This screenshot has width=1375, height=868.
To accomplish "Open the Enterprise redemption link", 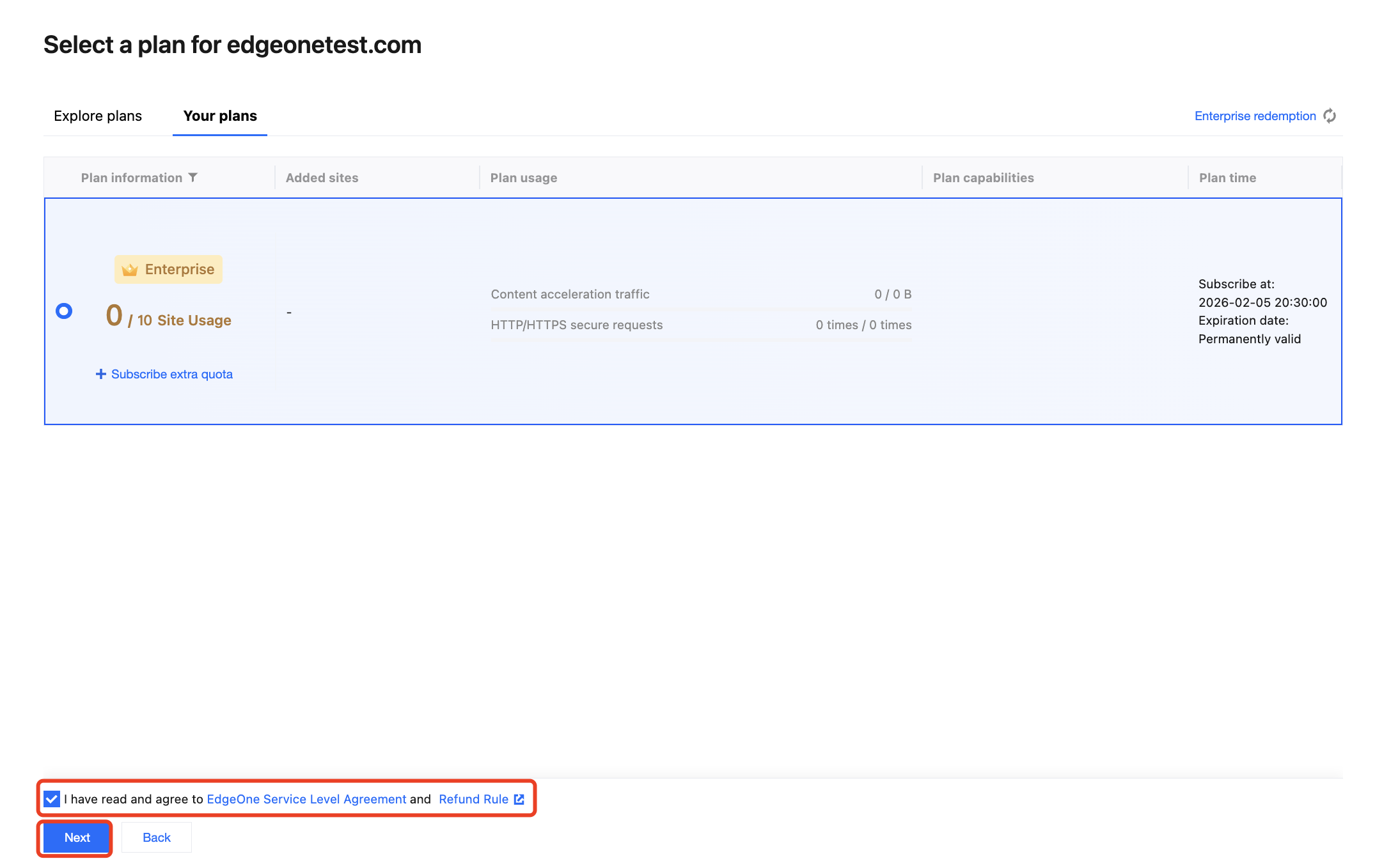I will [x=1255, y=116].
